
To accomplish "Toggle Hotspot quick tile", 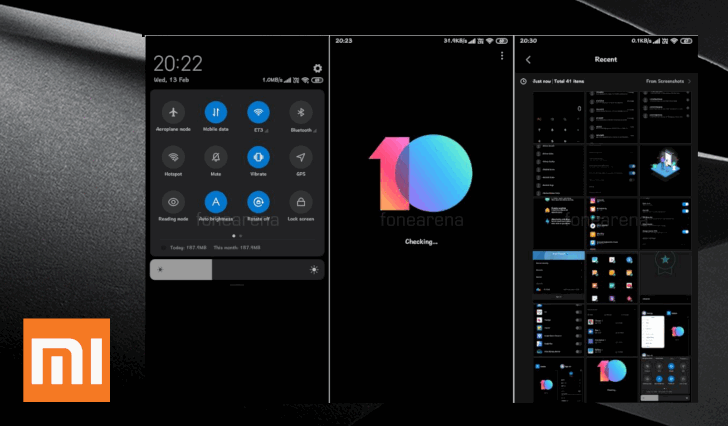I will coord(173,157).
